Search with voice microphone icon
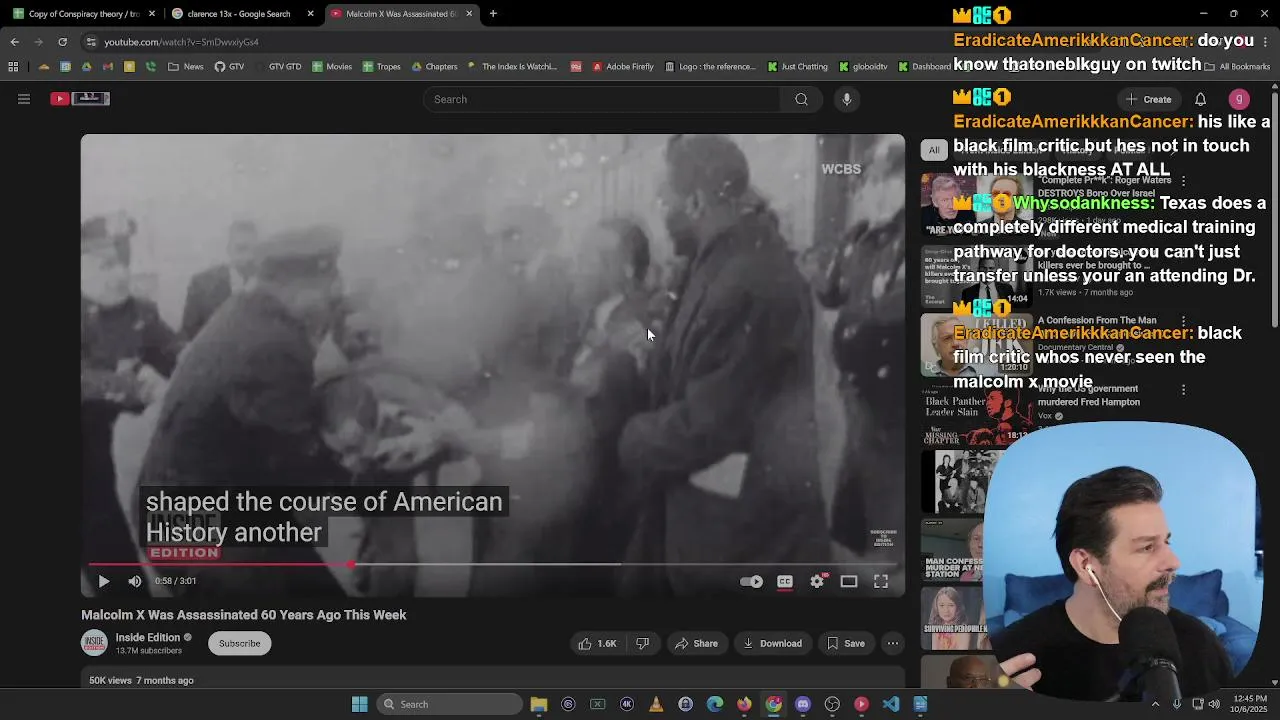Viewport: 1280px width, 720px height. point(847,99)
